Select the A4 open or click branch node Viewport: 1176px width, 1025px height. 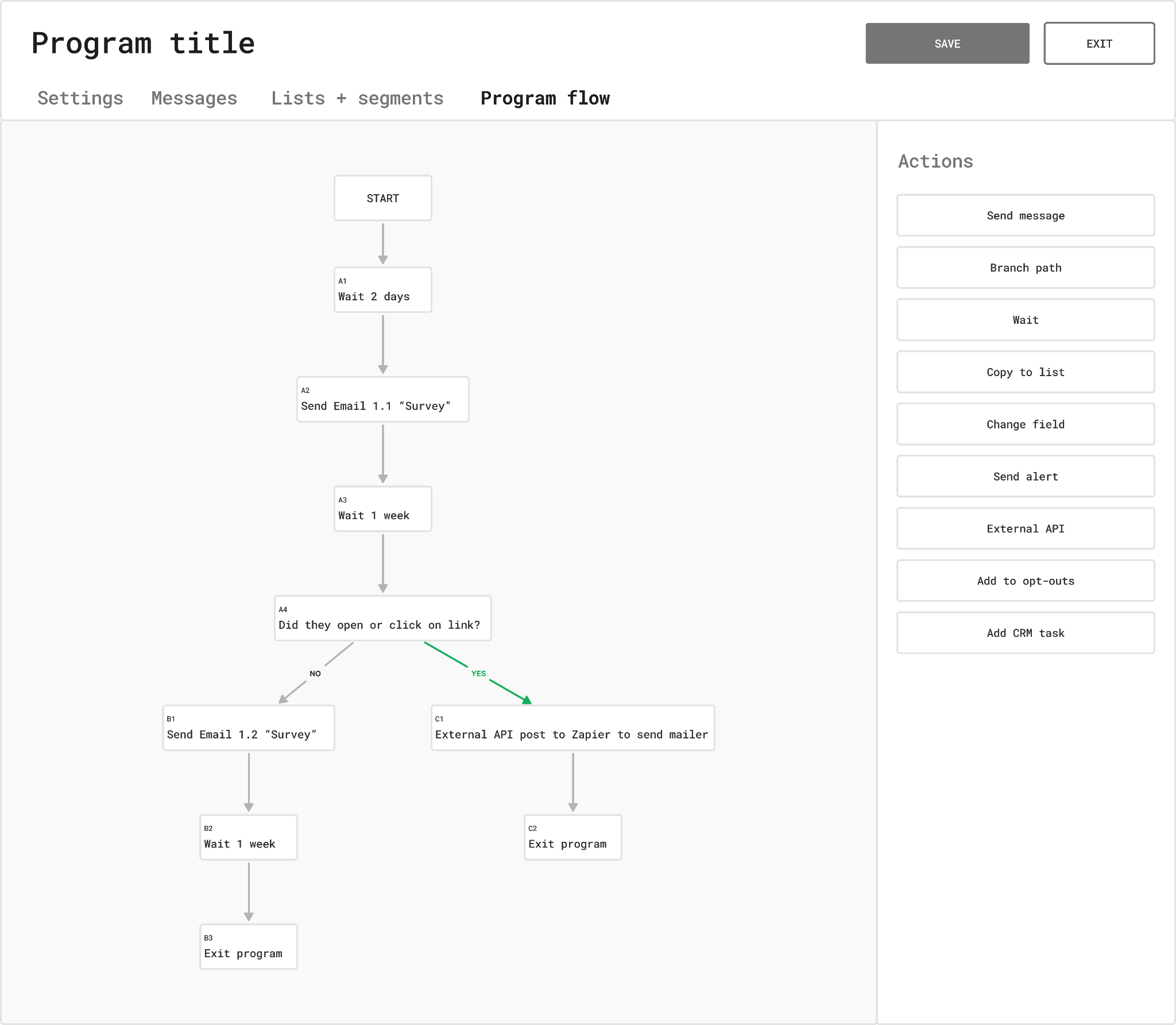(383, 619)
